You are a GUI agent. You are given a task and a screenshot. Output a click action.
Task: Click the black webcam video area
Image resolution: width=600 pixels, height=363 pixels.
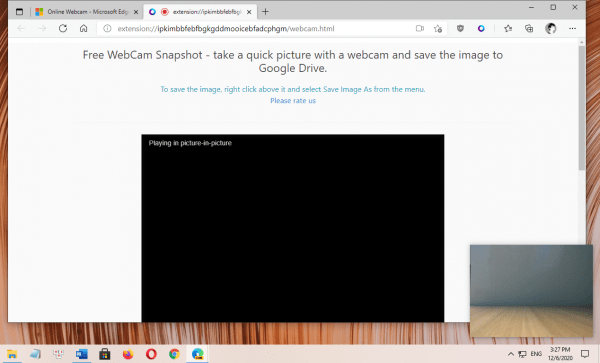pos(293,228)
